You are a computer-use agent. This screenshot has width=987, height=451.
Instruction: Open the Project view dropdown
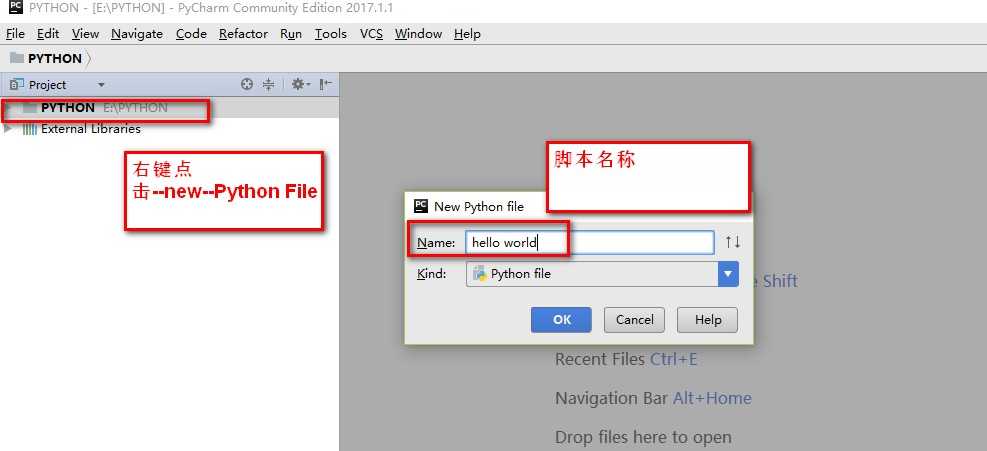[x=101, y=85]
